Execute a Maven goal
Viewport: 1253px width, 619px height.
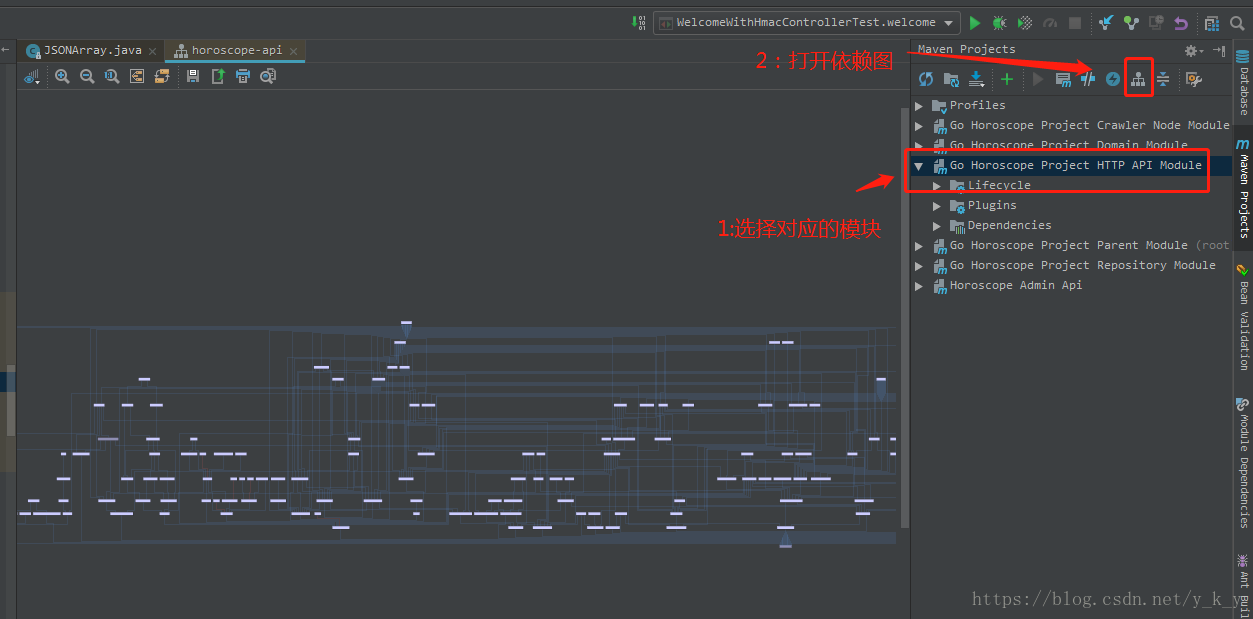tap(1064, 79)
